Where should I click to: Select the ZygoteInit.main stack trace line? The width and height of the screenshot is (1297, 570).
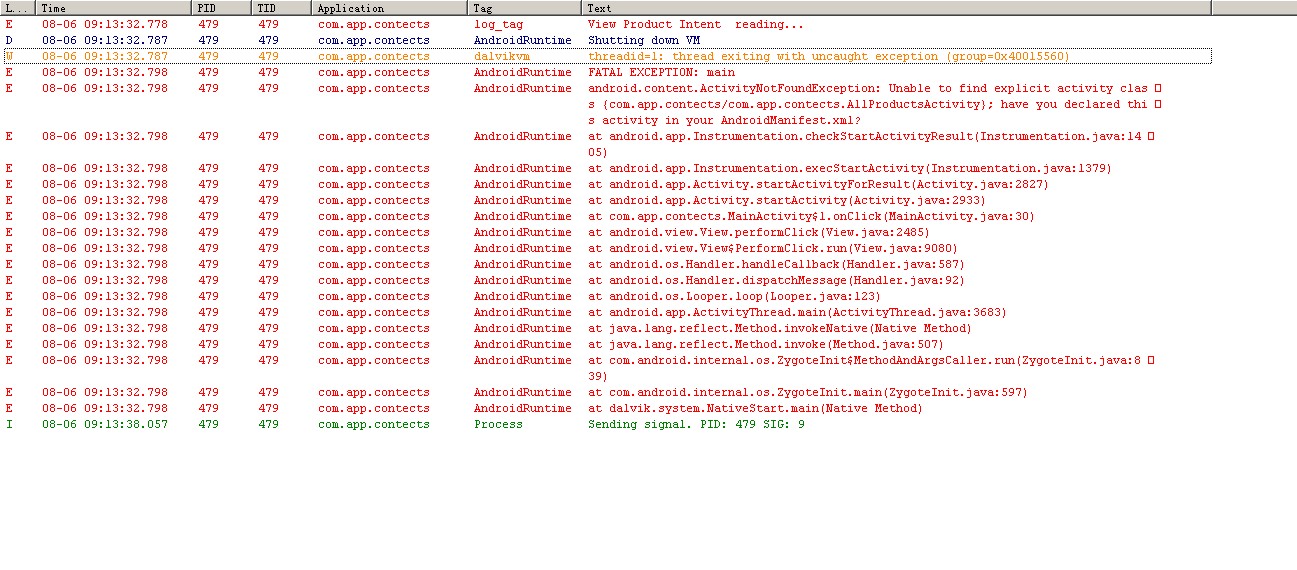606,392
